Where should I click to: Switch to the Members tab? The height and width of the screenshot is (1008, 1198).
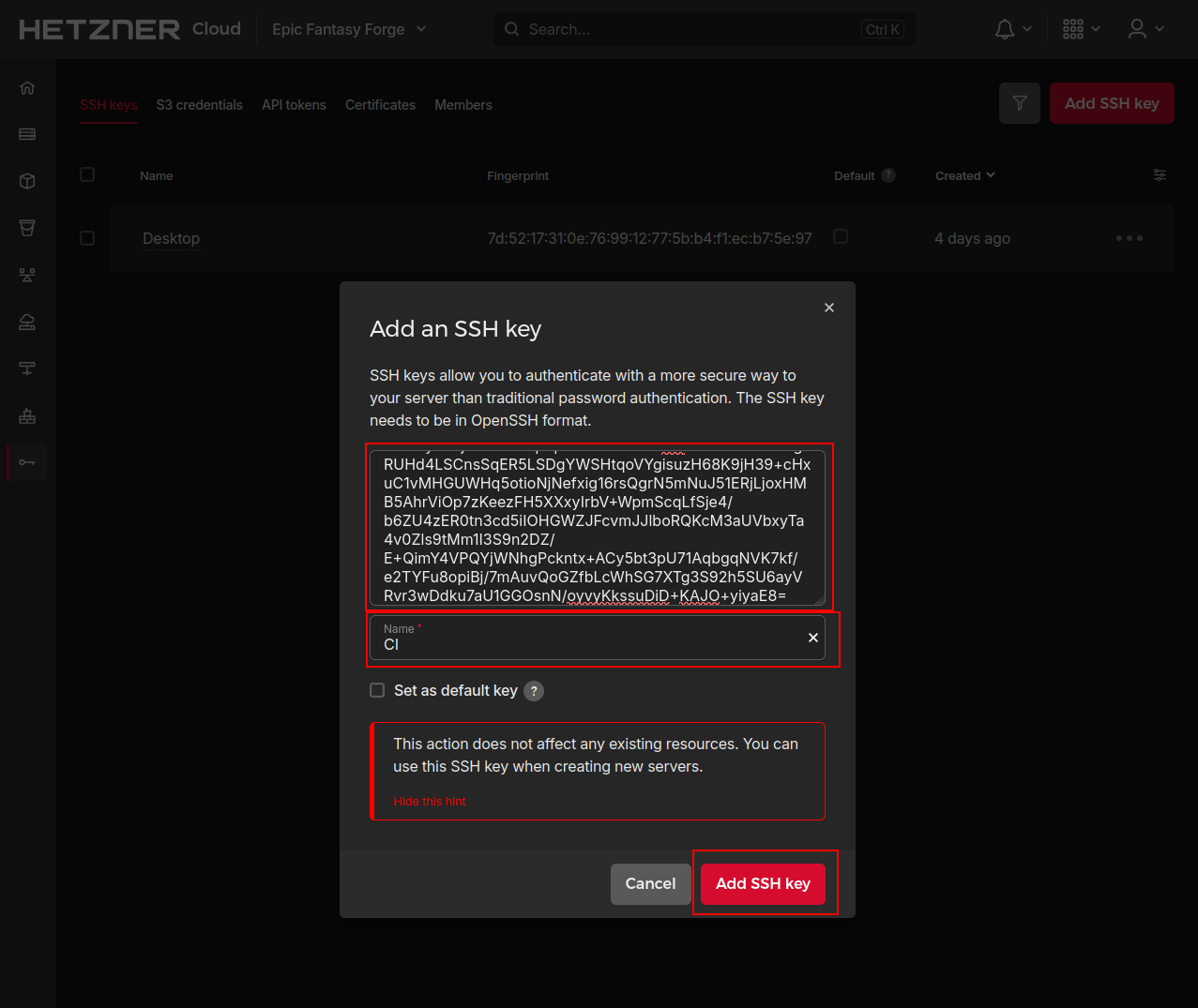(463, 105)
